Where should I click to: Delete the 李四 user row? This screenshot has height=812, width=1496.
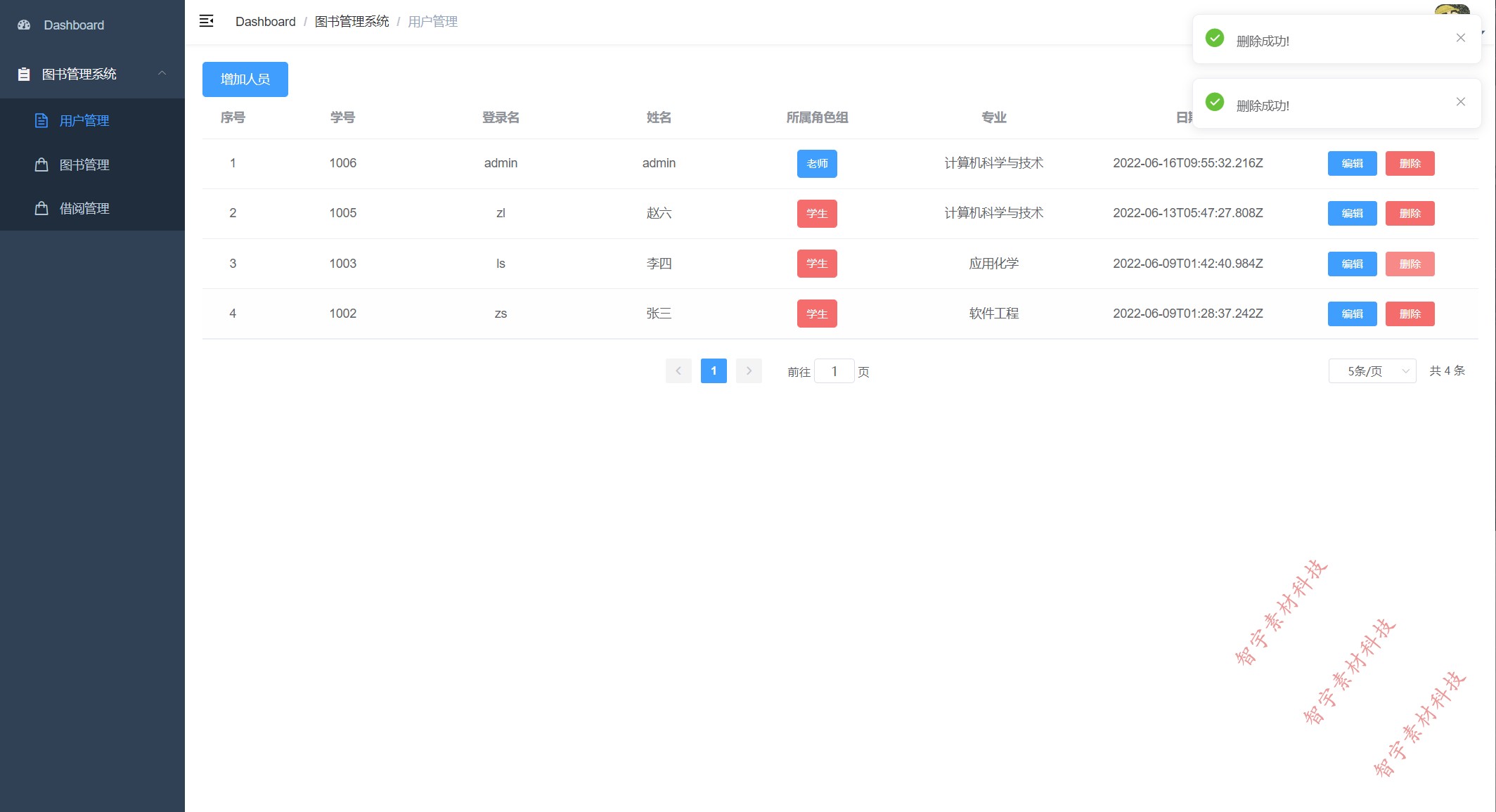(x=1410, y=264)
